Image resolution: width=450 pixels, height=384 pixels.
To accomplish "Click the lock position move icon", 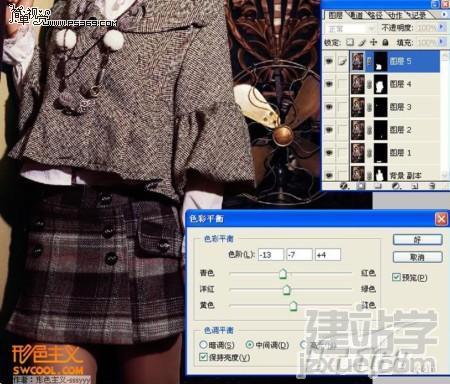I will click(374, 42).
